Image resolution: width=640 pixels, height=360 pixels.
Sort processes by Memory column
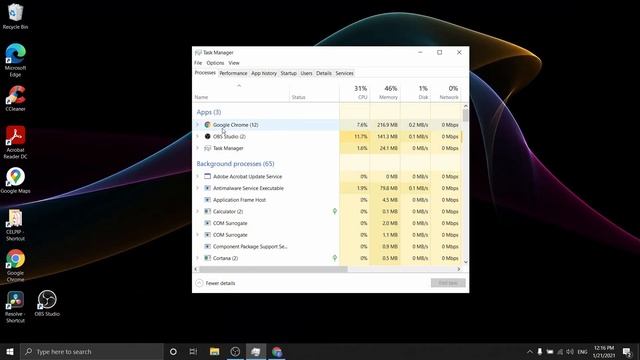[385, 92]
